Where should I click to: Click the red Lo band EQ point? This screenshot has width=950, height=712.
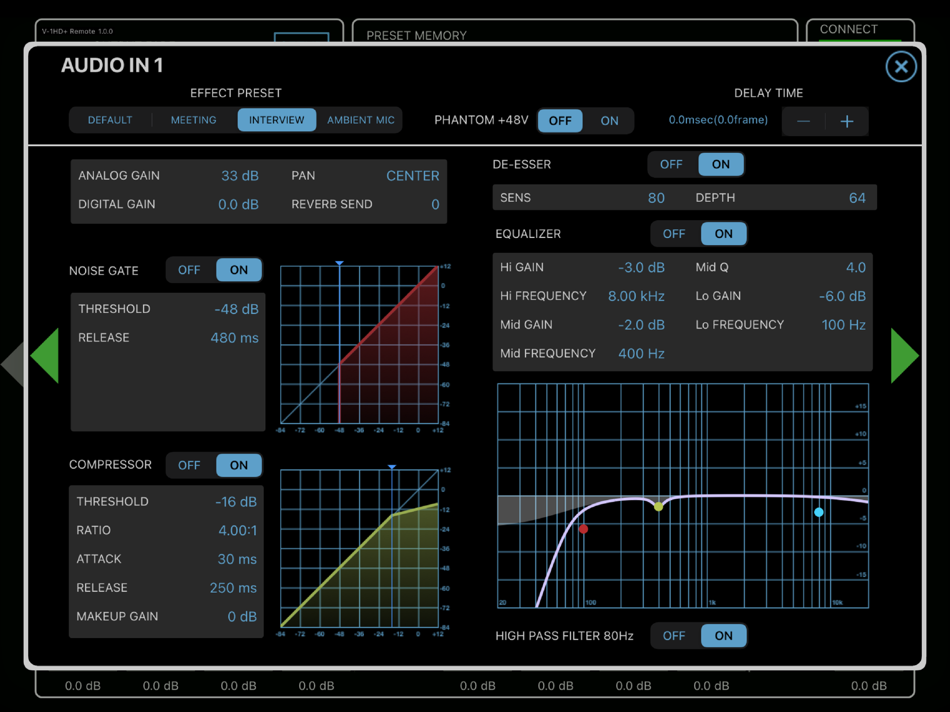(583, 529)
